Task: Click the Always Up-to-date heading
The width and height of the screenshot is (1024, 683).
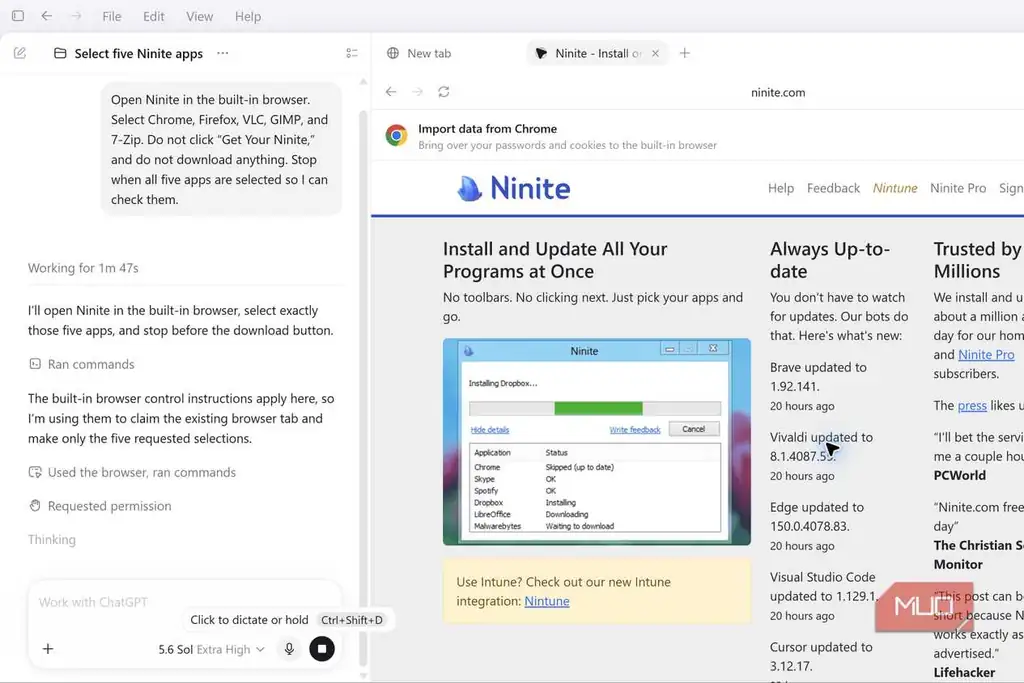Action: [x=829, y=260]
